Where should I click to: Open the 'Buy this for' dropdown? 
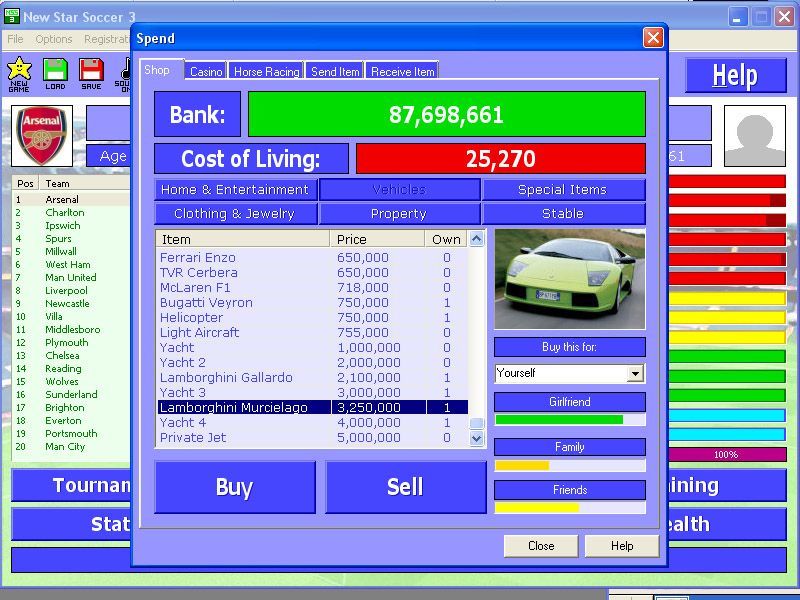pos(634,373)
